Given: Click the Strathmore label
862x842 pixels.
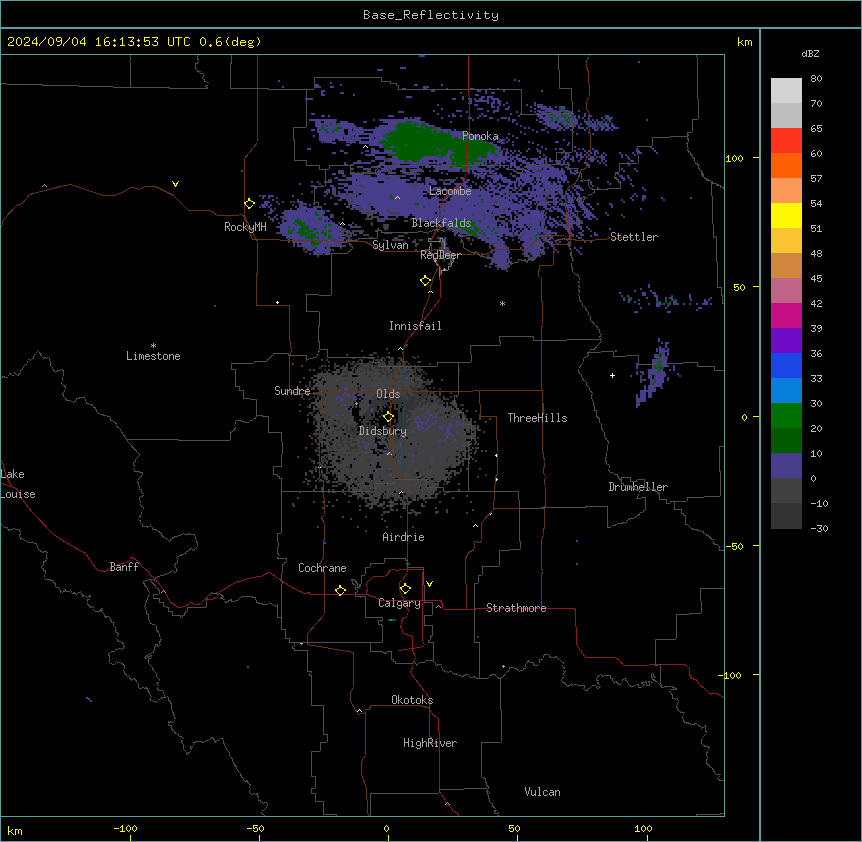Looking at the screenshot, I should point(516,608).
